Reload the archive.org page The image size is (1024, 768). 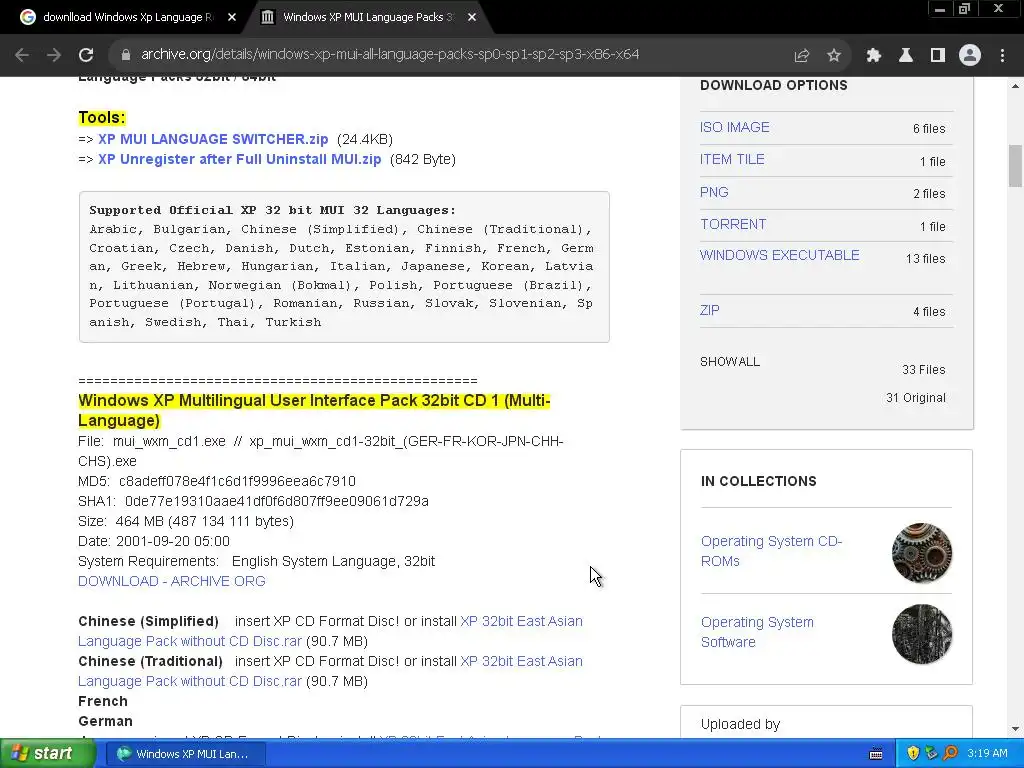tap(86, 55)
